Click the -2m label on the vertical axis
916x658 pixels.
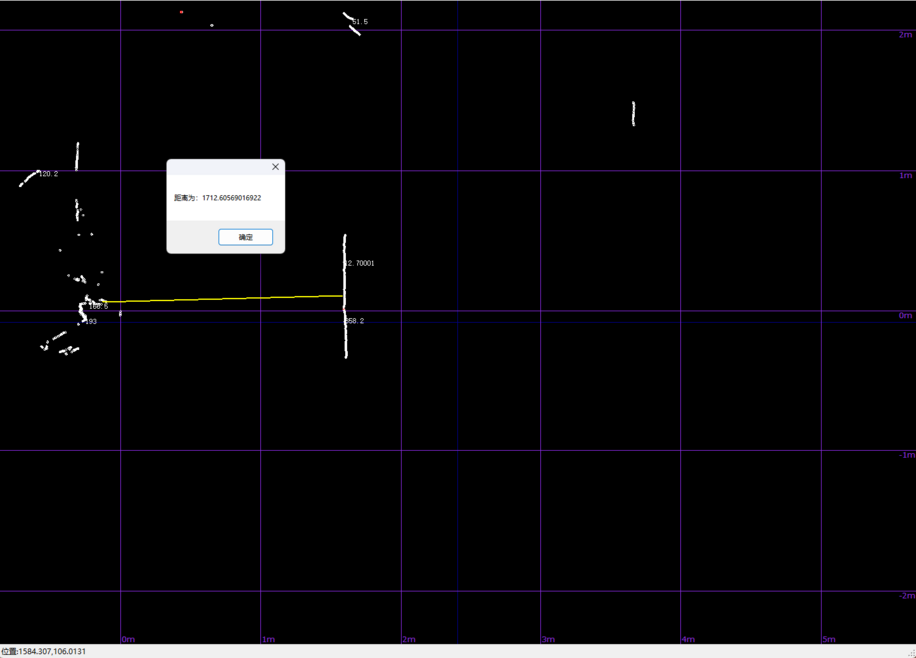coord(903,595)
